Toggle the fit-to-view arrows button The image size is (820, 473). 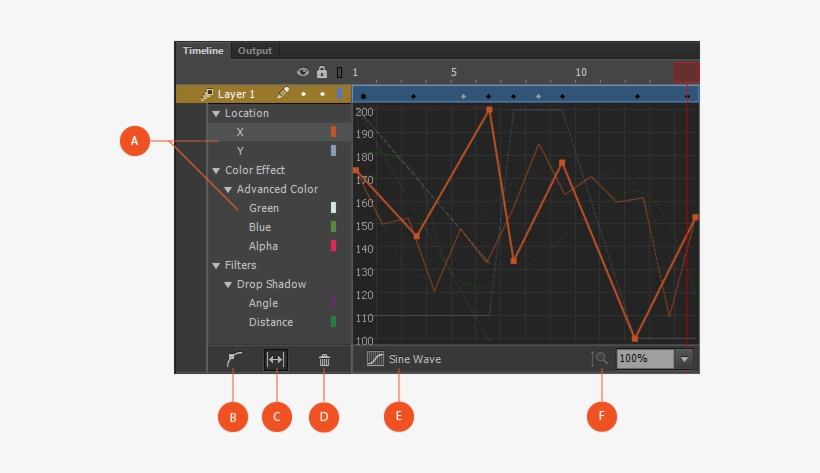(x=276, y=359)
